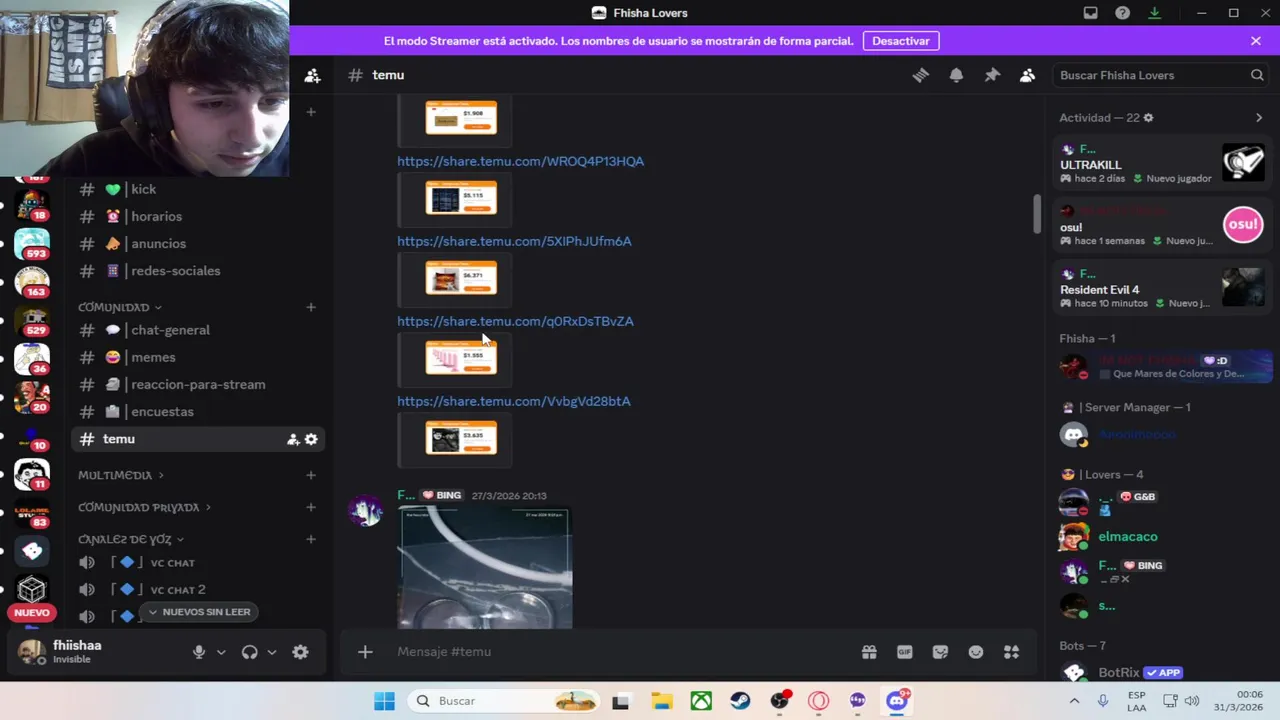The height and width of the screenshot is (720, 1280).
Task: Toggle the member list icon
Action: tap(1027, 75)
